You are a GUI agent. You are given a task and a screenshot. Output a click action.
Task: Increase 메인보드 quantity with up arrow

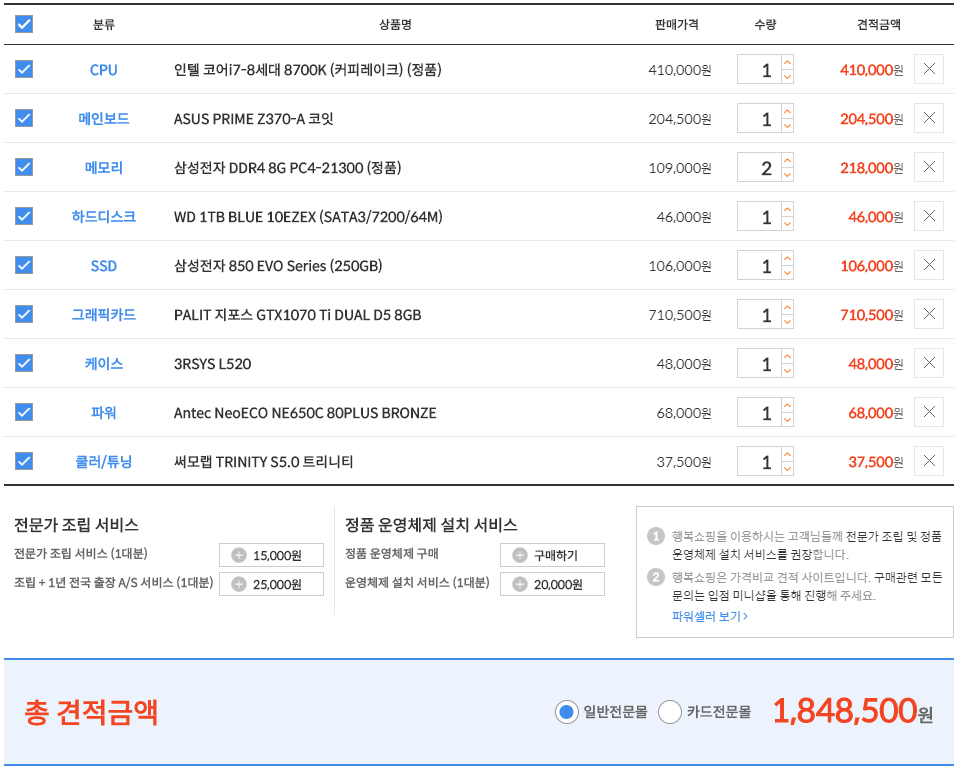788,111
